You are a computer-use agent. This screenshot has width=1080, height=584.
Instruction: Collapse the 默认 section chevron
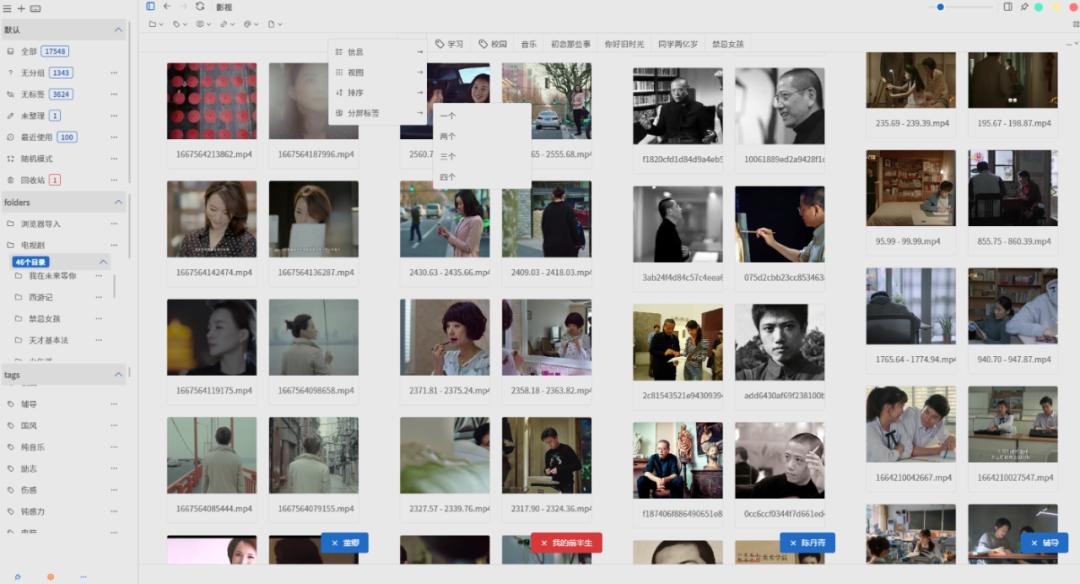tap(118, 30)
